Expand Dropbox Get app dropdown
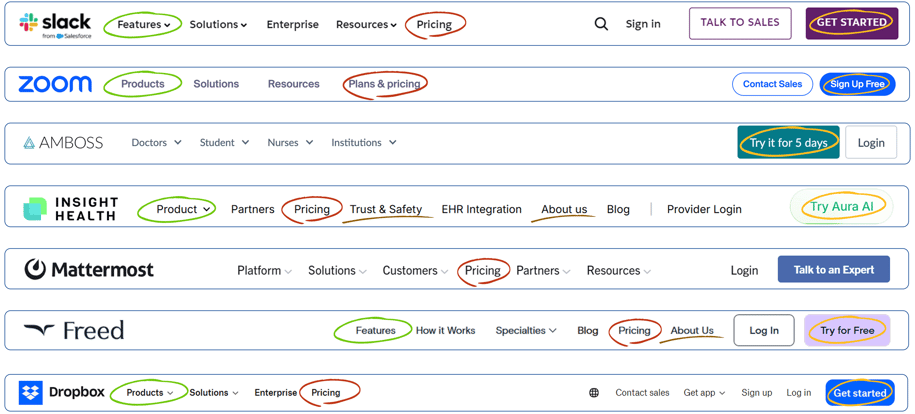Image resolution: width=915 pixels, height=414 pixels. (704, 393)
